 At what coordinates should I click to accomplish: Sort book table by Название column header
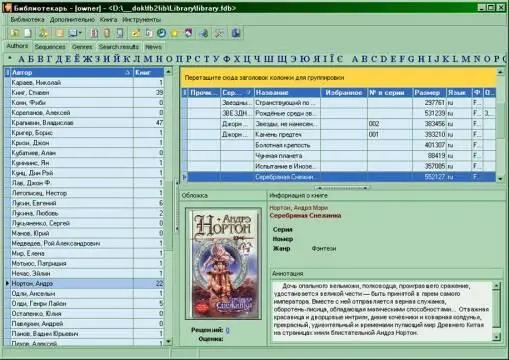click(x=287, y=92)
